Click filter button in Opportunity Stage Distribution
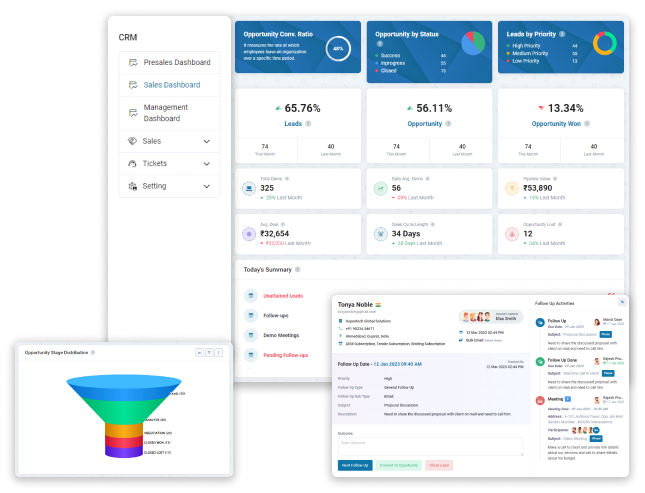The width and height of the screenshot is (645, 493). coord(209,353)
